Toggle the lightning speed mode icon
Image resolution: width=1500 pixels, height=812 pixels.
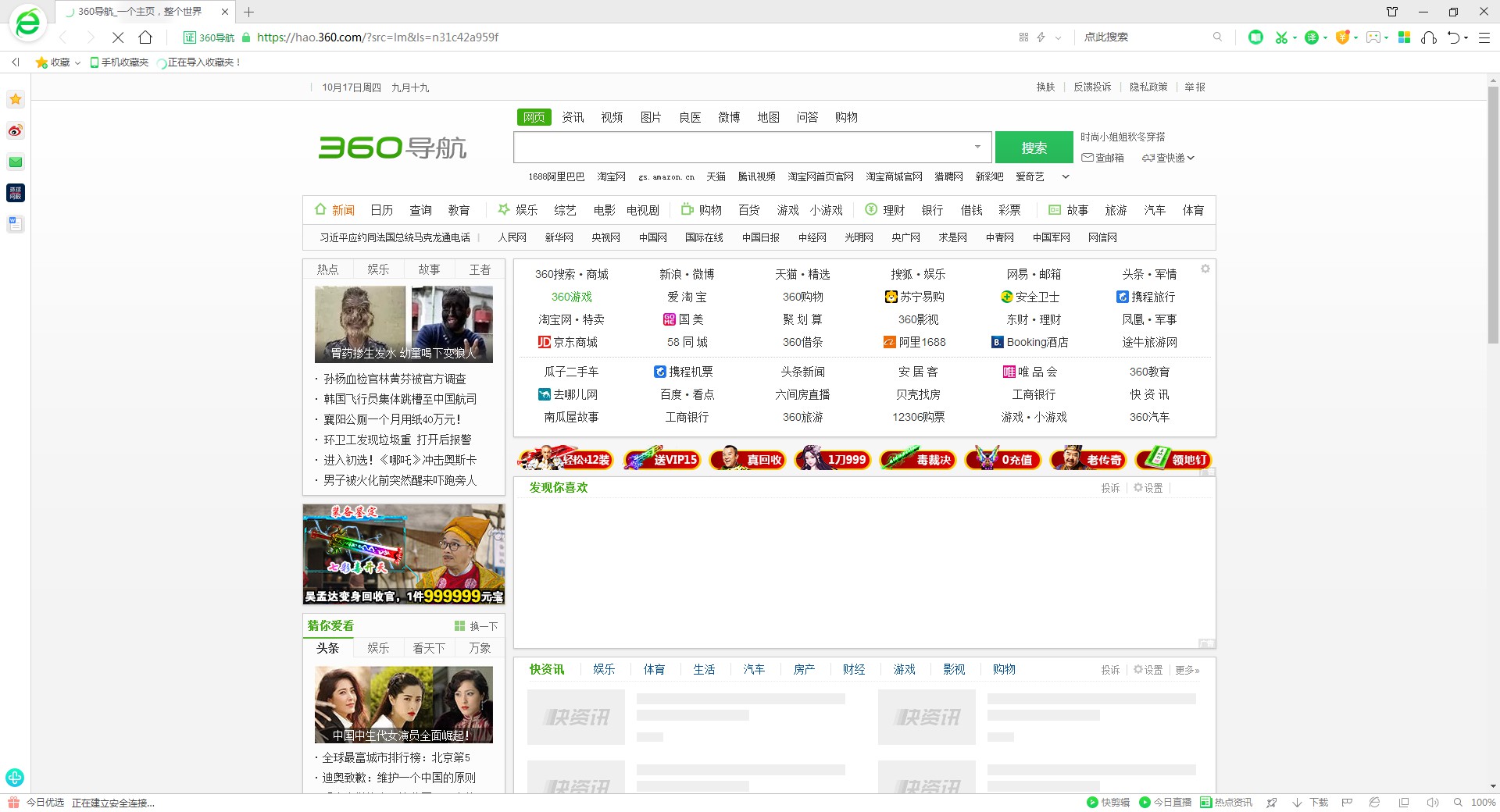click(1041, 37)
